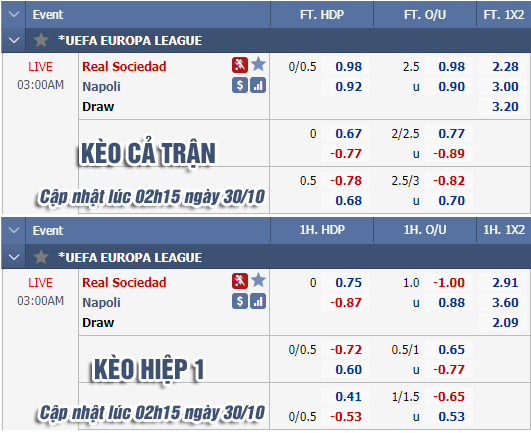Collapse the top Event header chevron
531x433 pixels.
[14, 14]
